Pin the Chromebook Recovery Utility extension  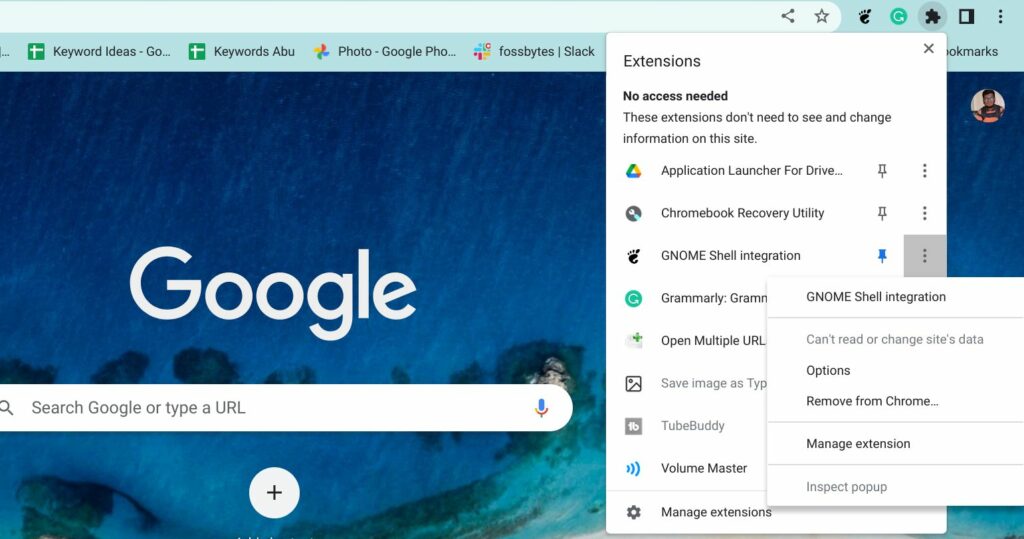pos(882,213)
